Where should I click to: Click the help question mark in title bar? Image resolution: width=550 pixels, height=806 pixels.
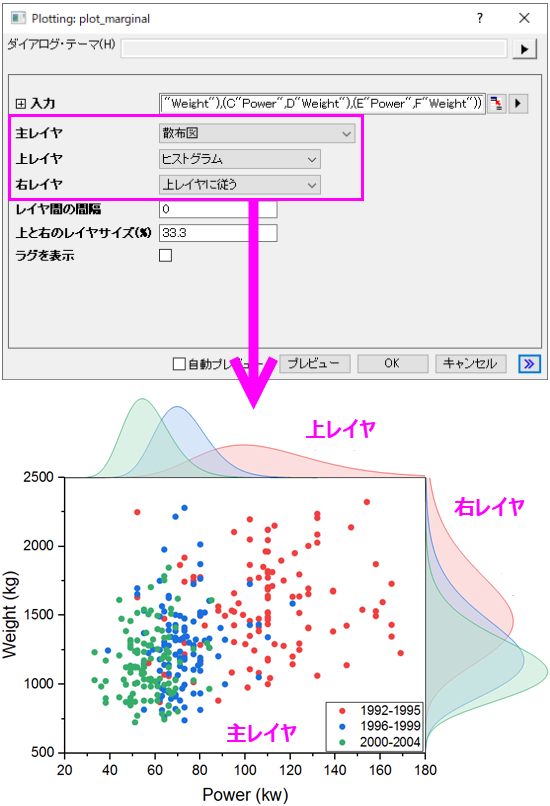tap(480, 19)
